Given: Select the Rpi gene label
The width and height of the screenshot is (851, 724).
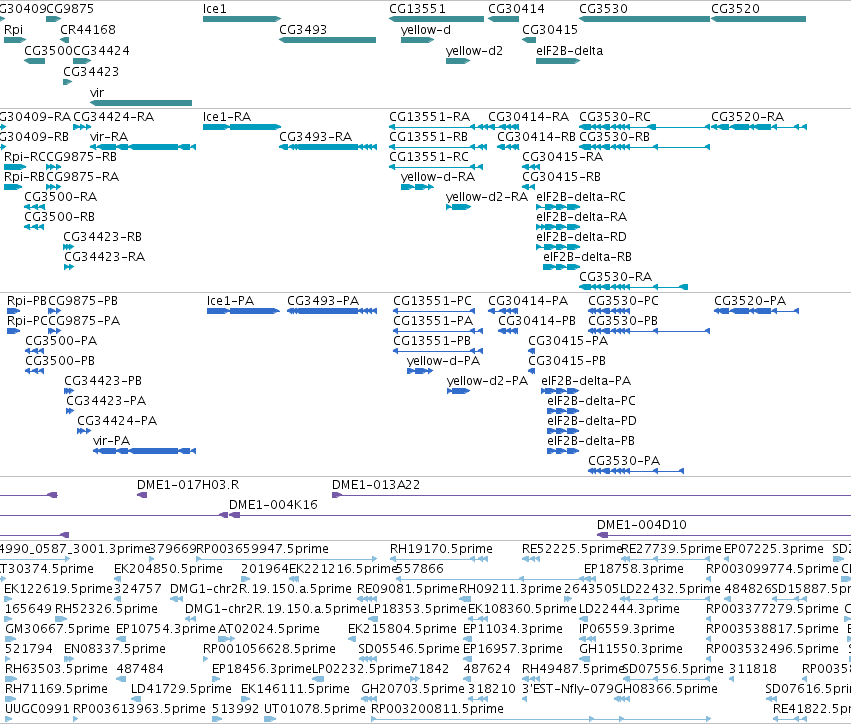Looking at the screenshot, I should pyautogui.click(x=14, y=30).
